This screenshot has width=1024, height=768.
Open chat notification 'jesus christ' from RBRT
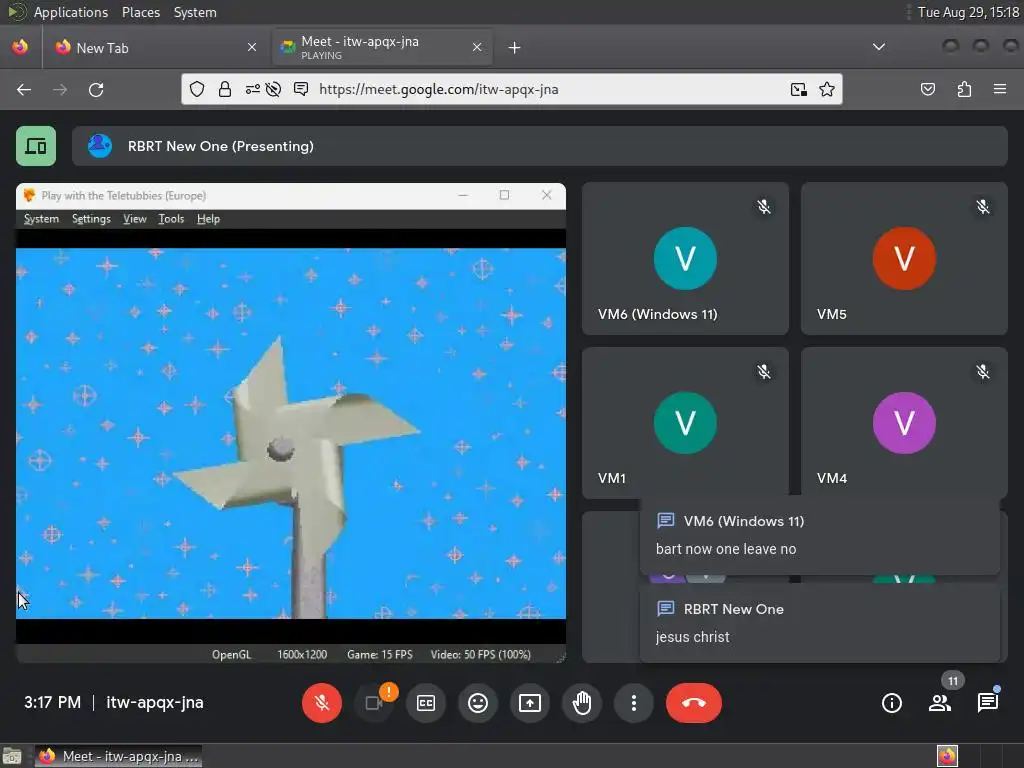click(820, 623)
